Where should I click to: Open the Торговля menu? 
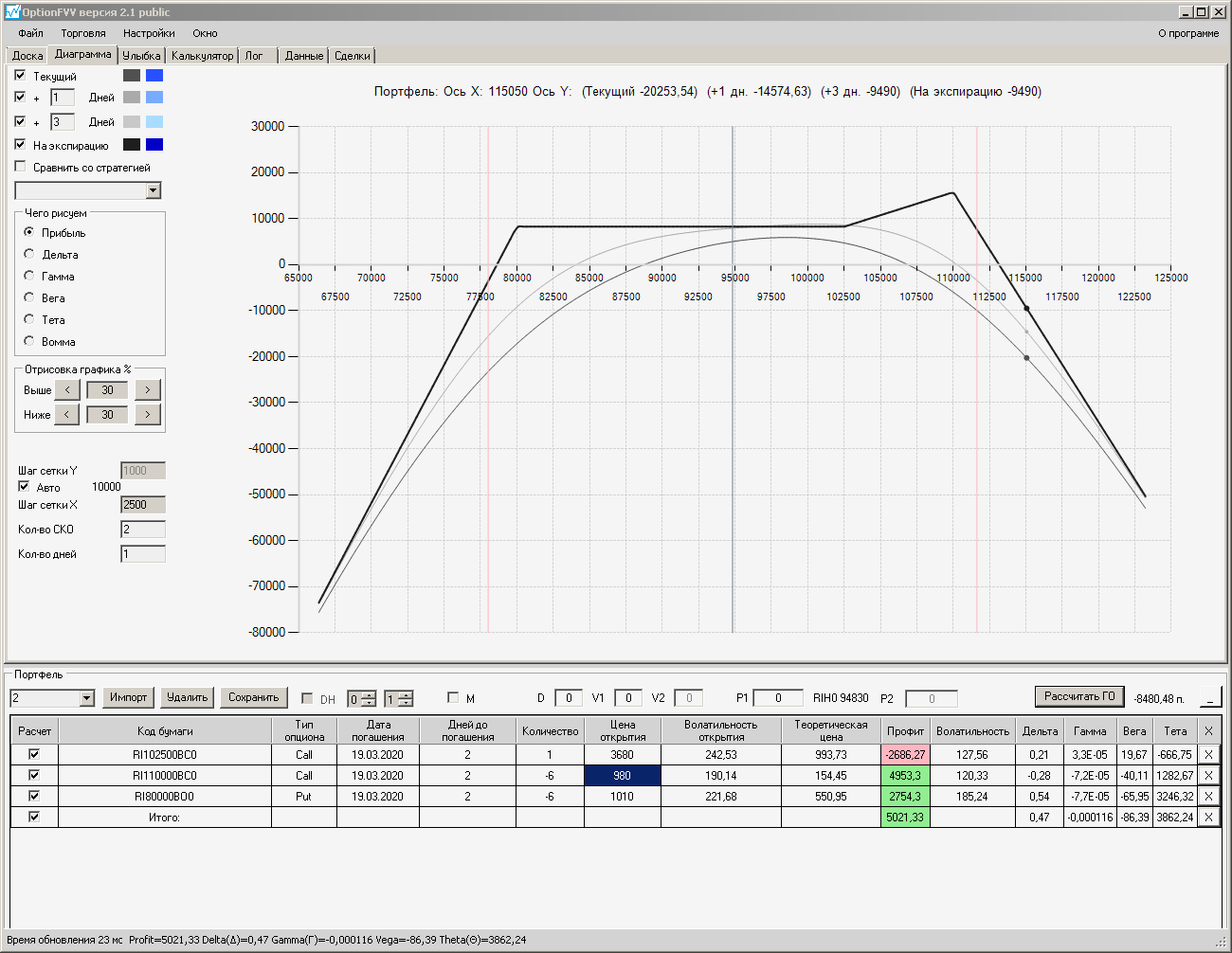click(83, 33)
